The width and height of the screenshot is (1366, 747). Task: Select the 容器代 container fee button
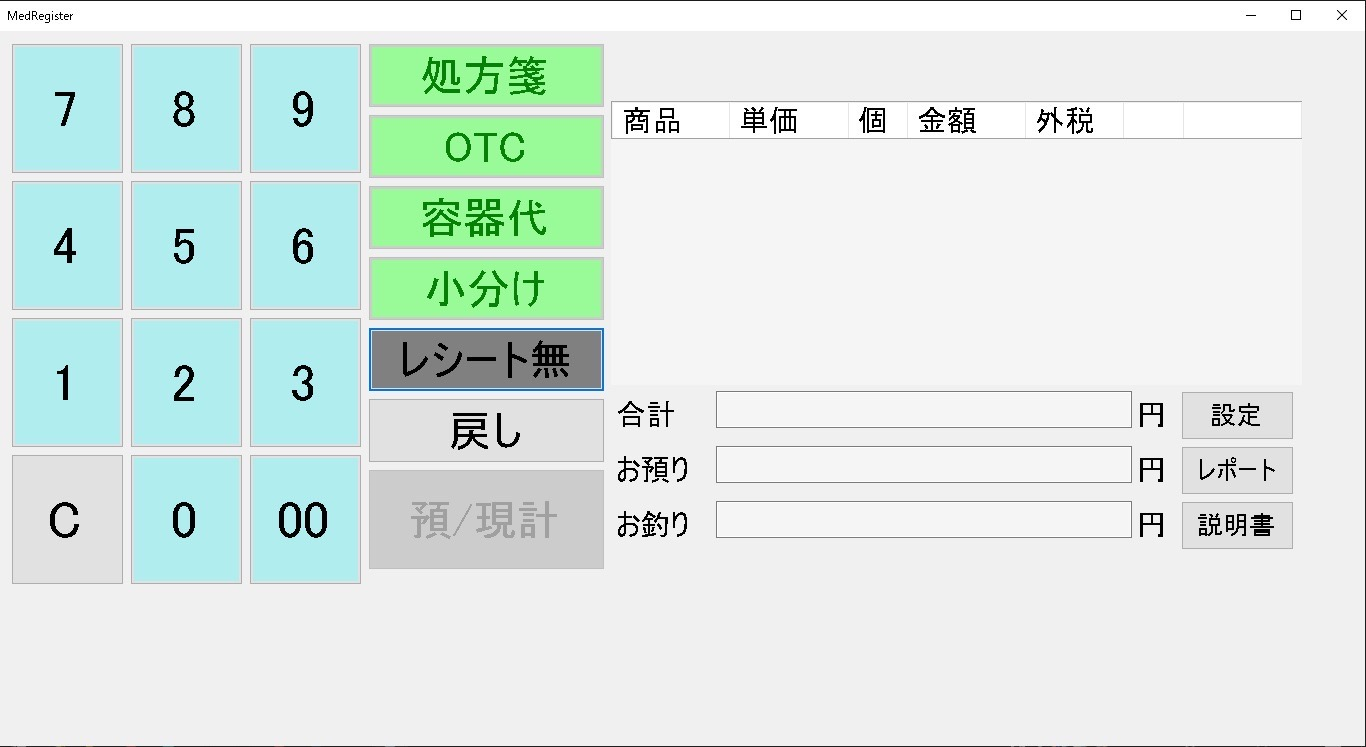pos(486,217)
